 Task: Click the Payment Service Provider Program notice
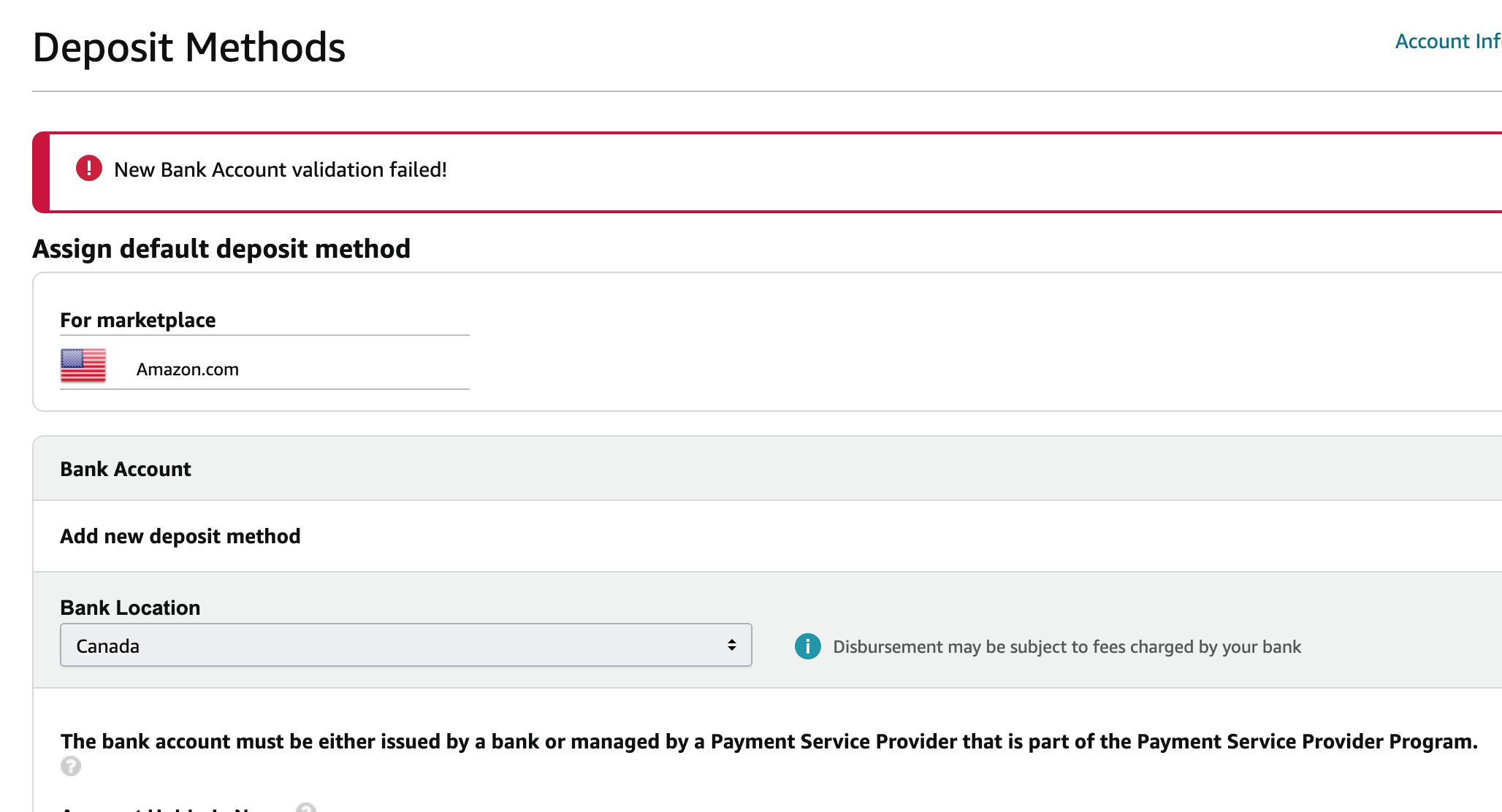769,741
